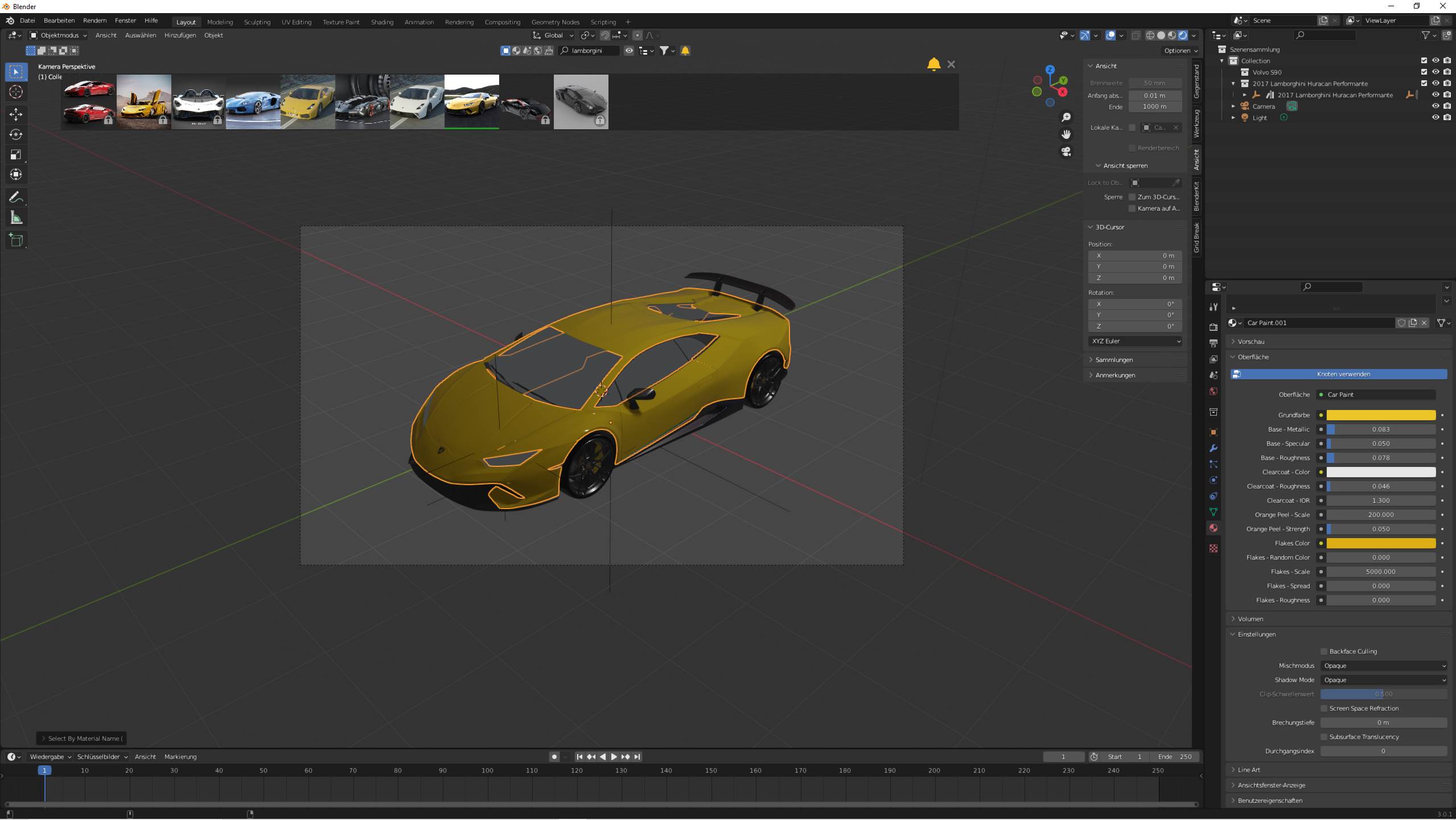Image resolution: width=1456 pixels, height=820 pixels.
Task: Expand the Volumen panel
Action: tap(1250, 619)
